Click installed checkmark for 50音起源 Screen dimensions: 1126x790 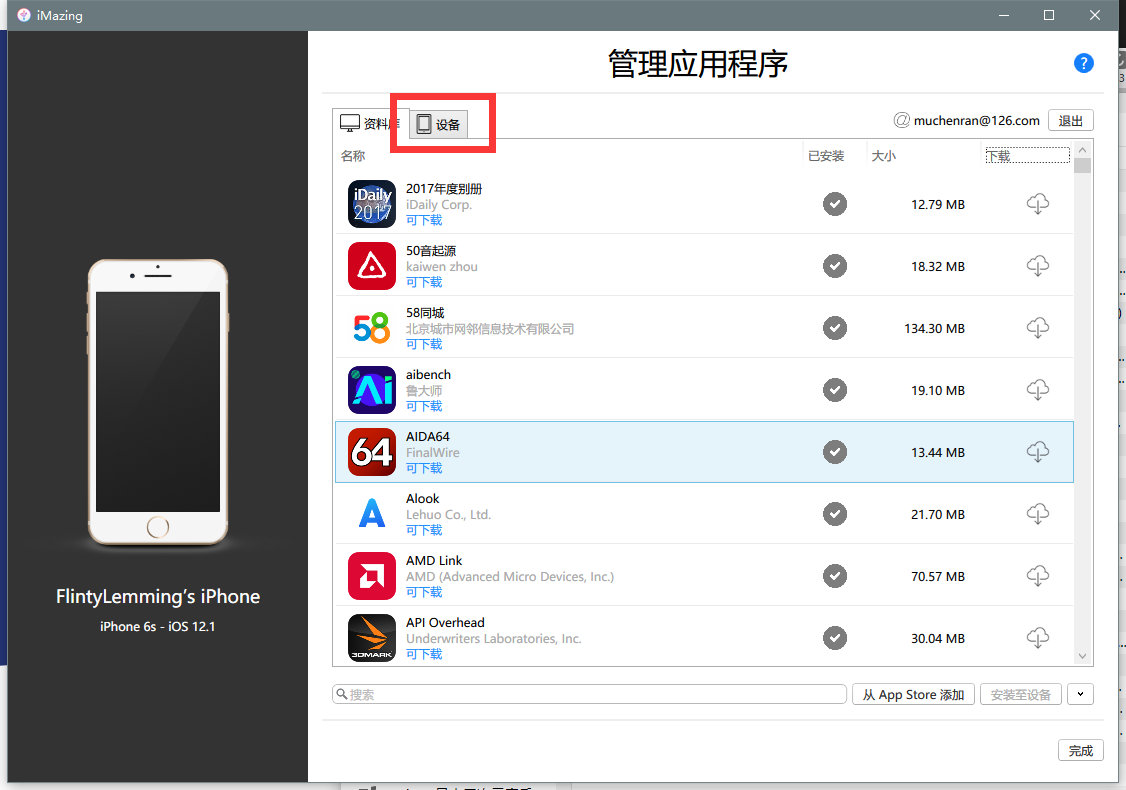coord(835,266)
